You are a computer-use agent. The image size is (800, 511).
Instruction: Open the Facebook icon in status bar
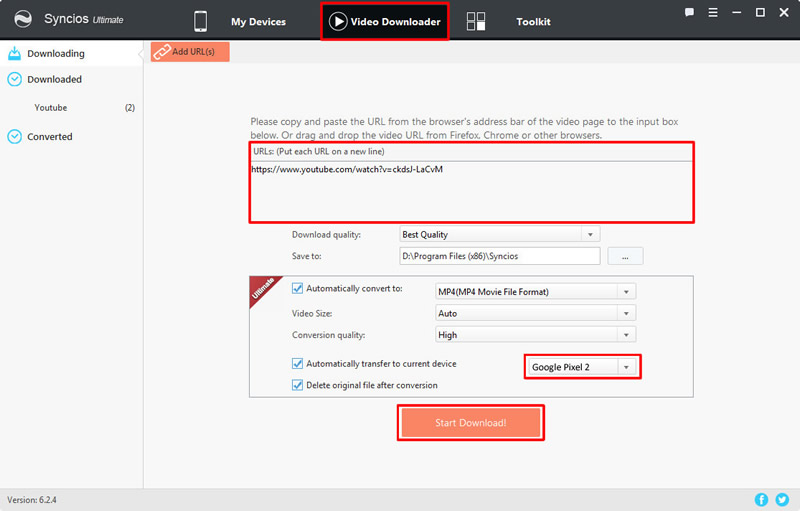point(761,499)
